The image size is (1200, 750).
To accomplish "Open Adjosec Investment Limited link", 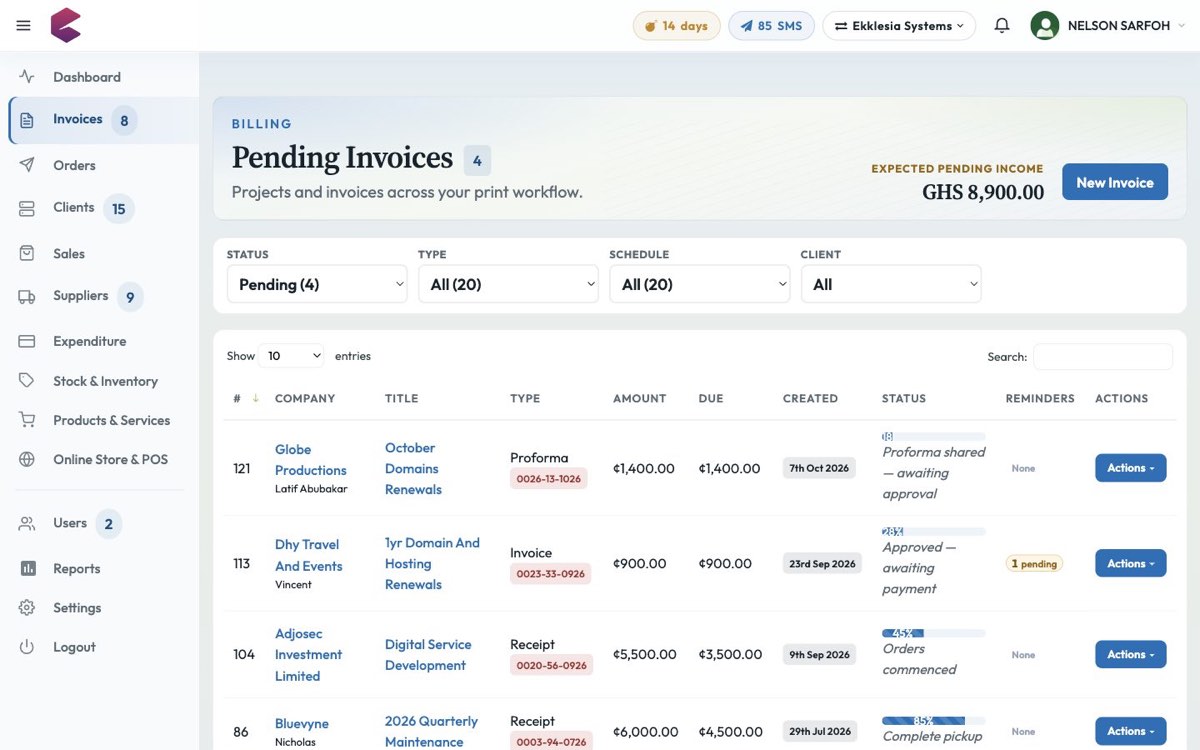I will [309, 655].
